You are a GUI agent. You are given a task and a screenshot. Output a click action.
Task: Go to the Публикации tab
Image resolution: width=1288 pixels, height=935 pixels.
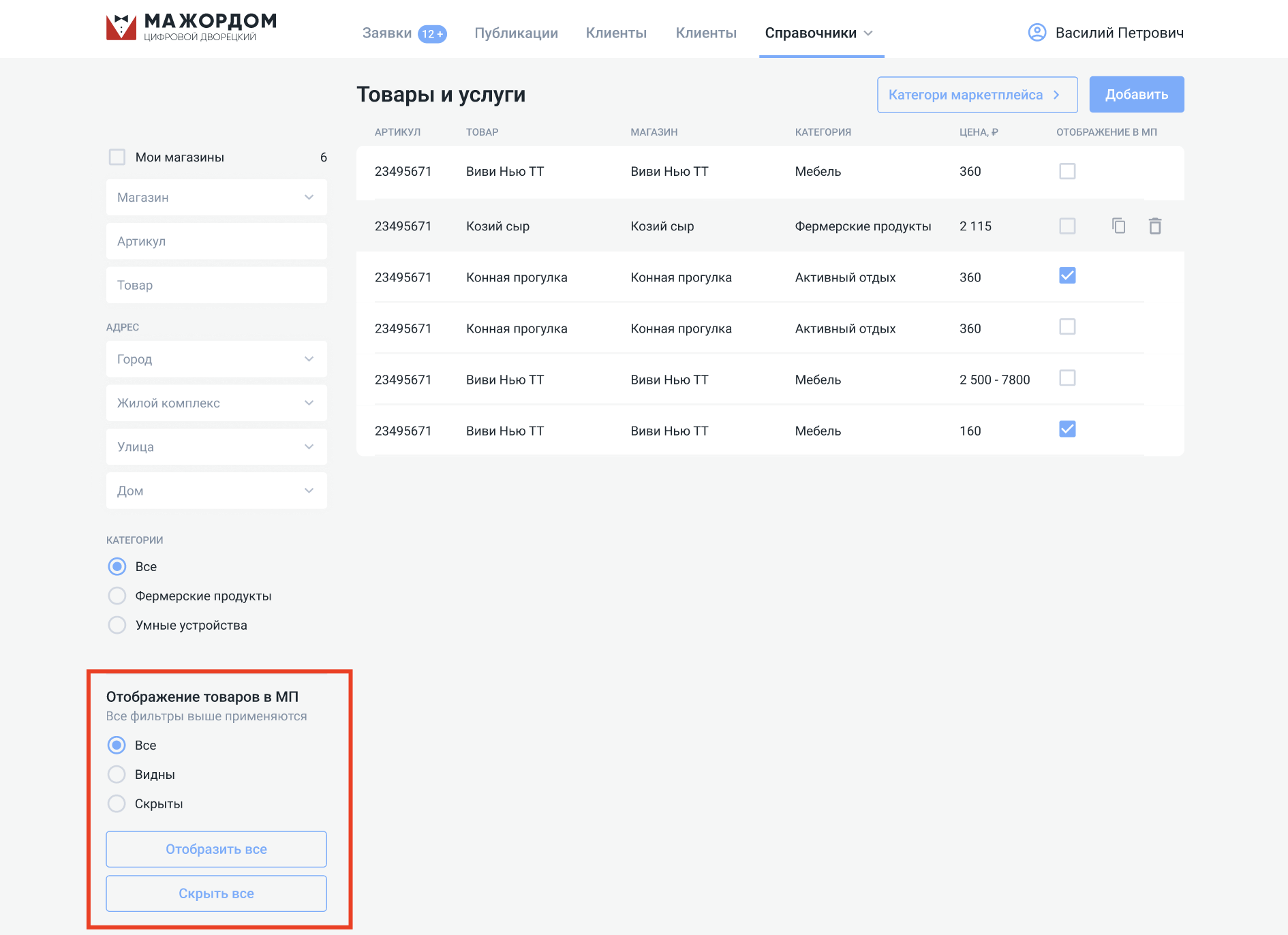point(516,33)
